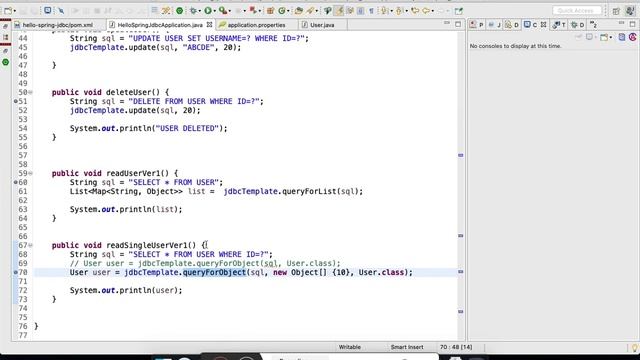Maximize the Console panel
Viewport: 640px width, 360px height.
632,24
